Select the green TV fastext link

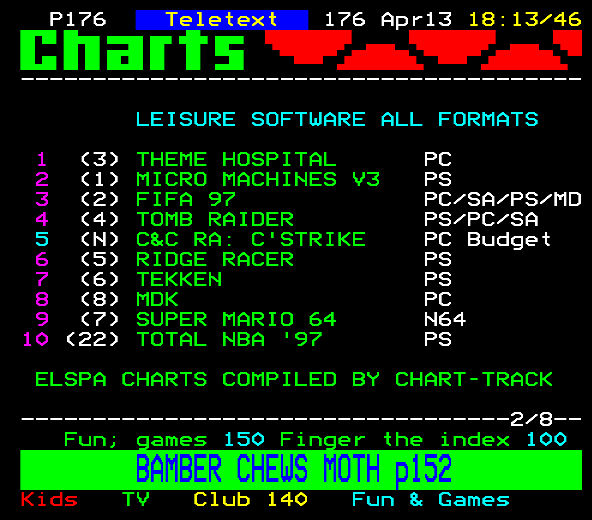(x=136, y=500)
